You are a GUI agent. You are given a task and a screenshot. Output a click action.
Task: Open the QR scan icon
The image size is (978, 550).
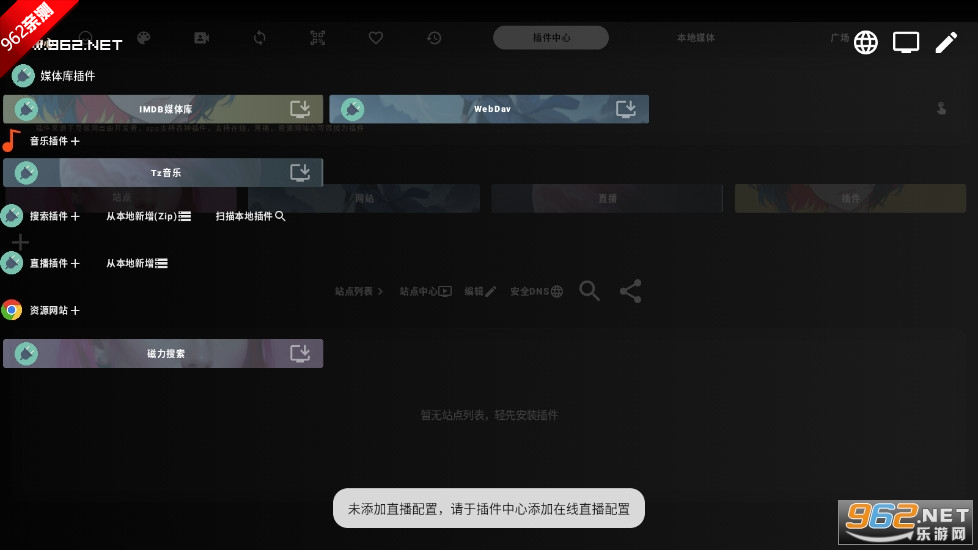tap(317, 38)
